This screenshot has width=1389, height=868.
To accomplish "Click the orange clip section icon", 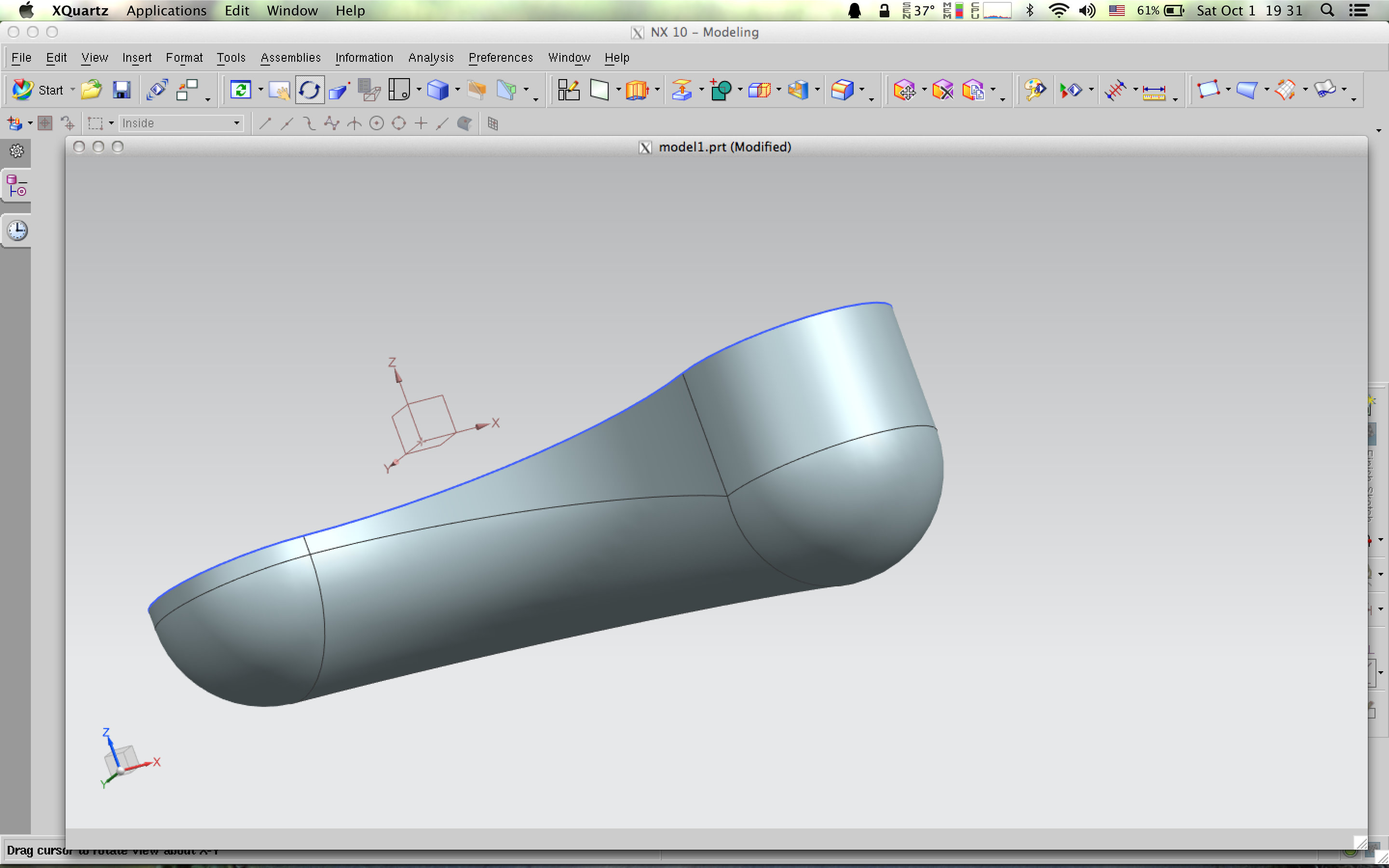I will tap(477, 90).
